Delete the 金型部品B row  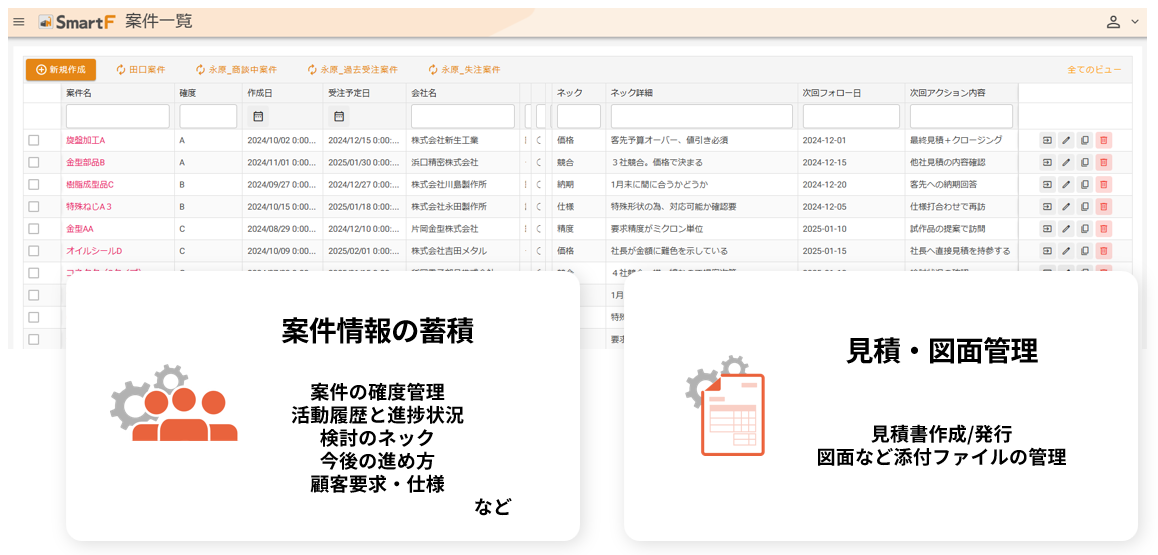coord(1103,162)
